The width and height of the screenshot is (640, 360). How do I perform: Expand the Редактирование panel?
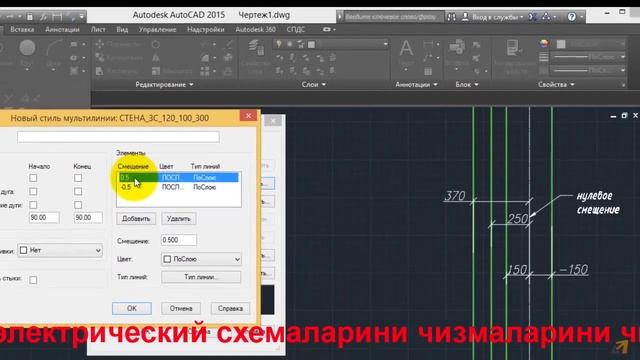[x=164, y=84]
